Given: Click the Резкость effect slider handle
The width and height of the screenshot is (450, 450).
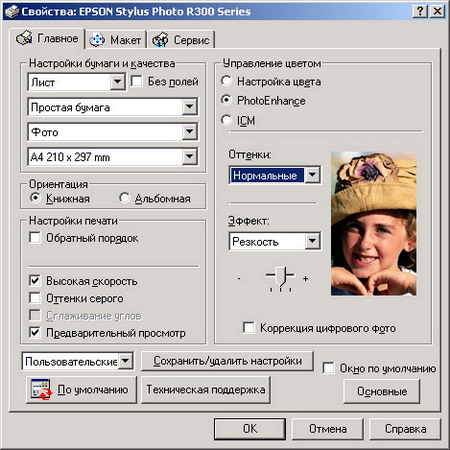Looking at the screenshot, I should tap(281, 276).
